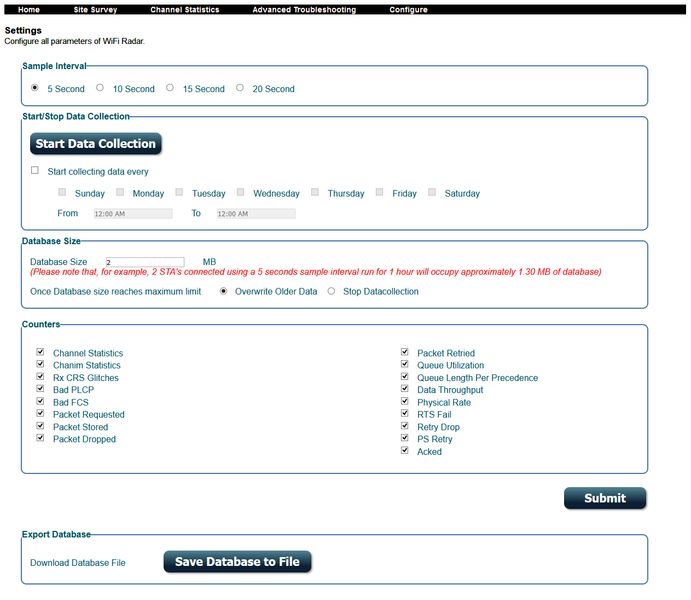Toggle Bad PLCP counter
Screen dimensions: 691x600
coord(40,389)
